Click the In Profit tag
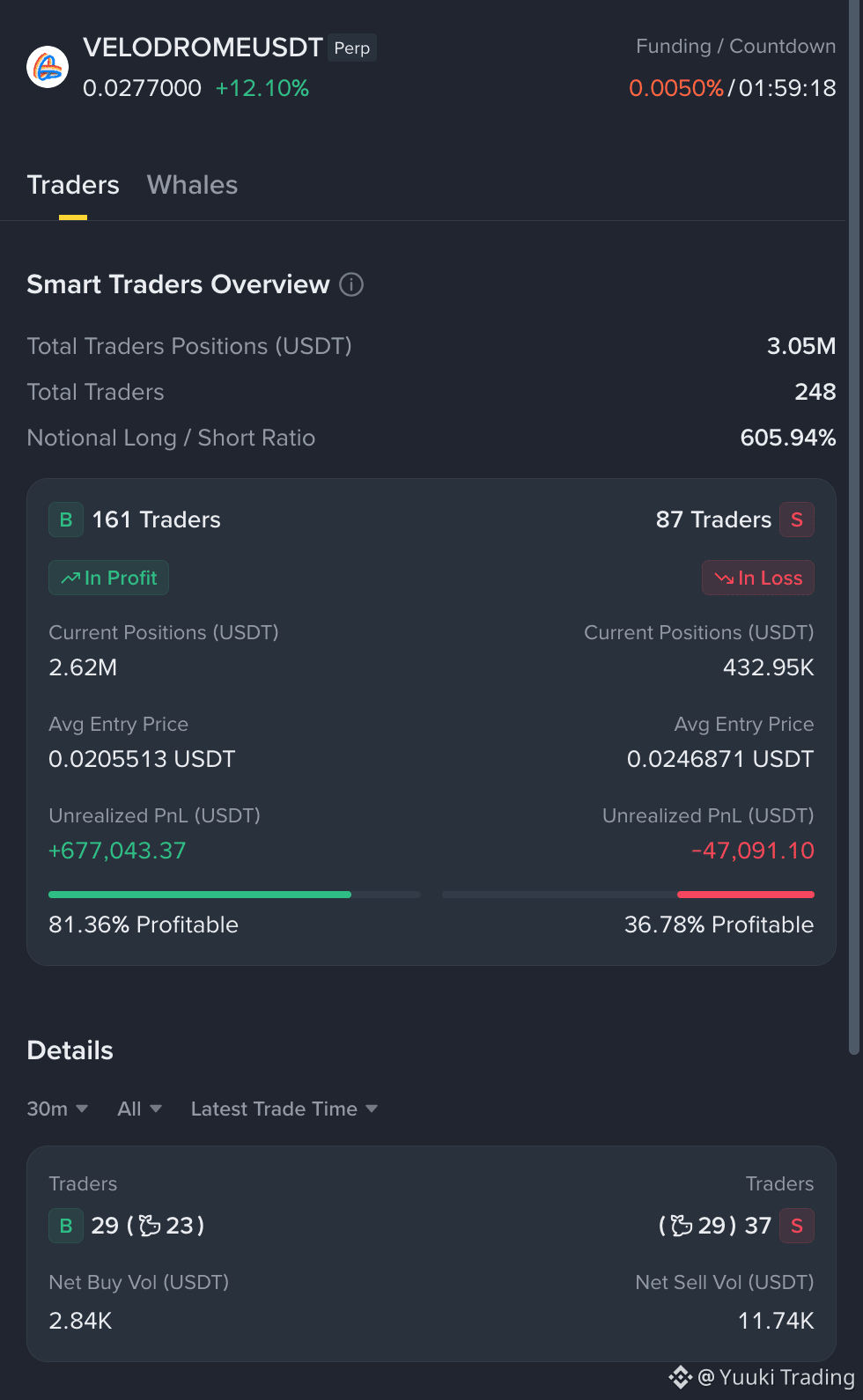This screenshot has height=1400, width=863. pos(108,578)
